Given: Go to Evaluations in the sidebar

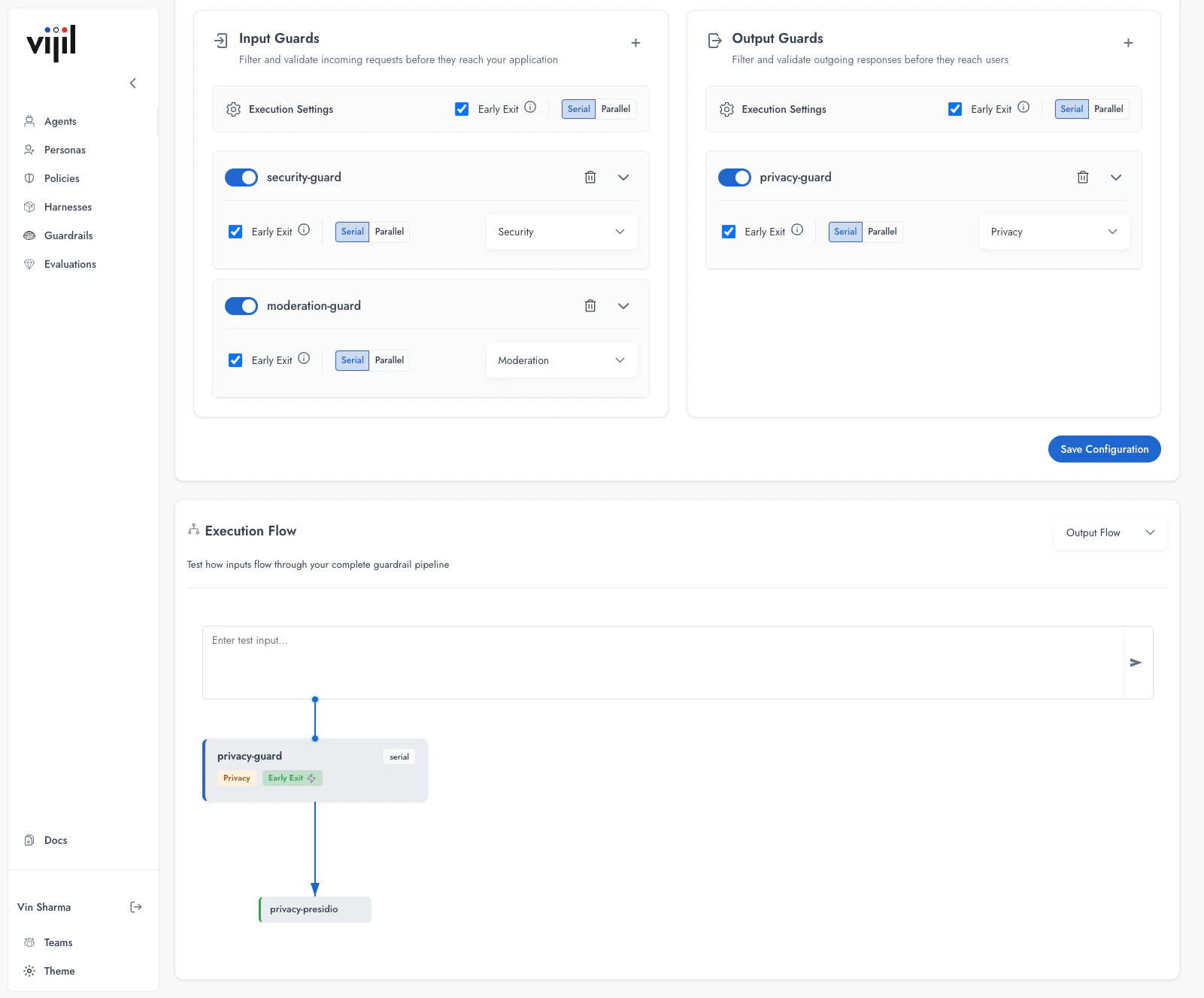Looking at the screenshot, I should pyautogui.click(x=70, y=264).
